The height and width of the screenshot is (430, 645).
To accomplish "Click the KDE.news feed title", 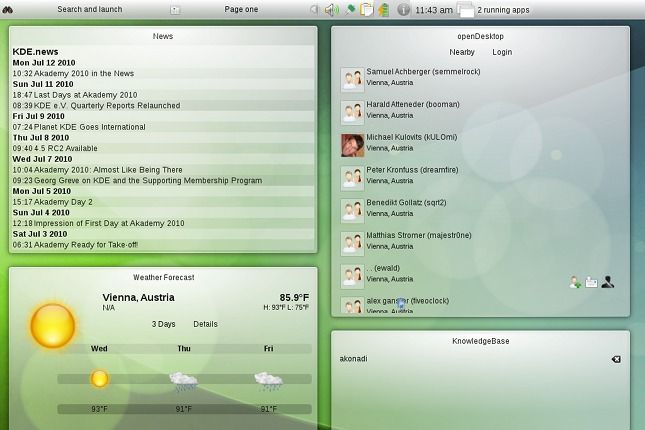I will [x=35, y=51].
